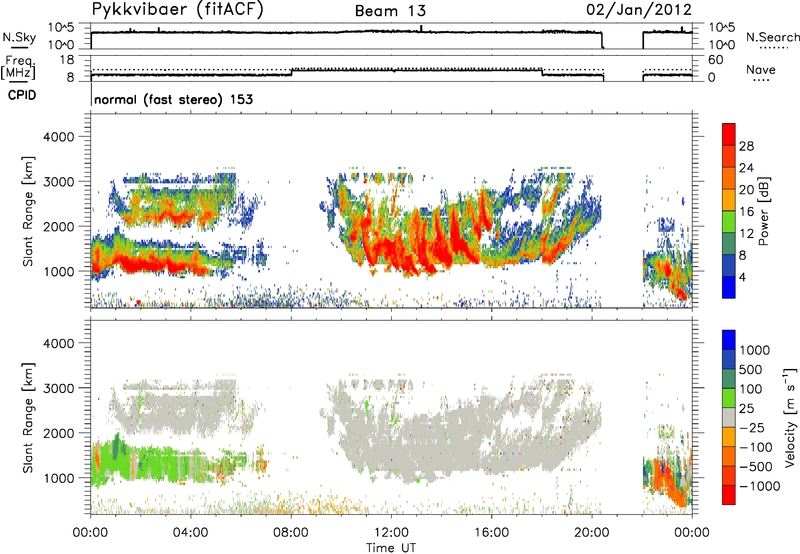
Task: Click the '4' power colorbar tick label
Action: 742,277
